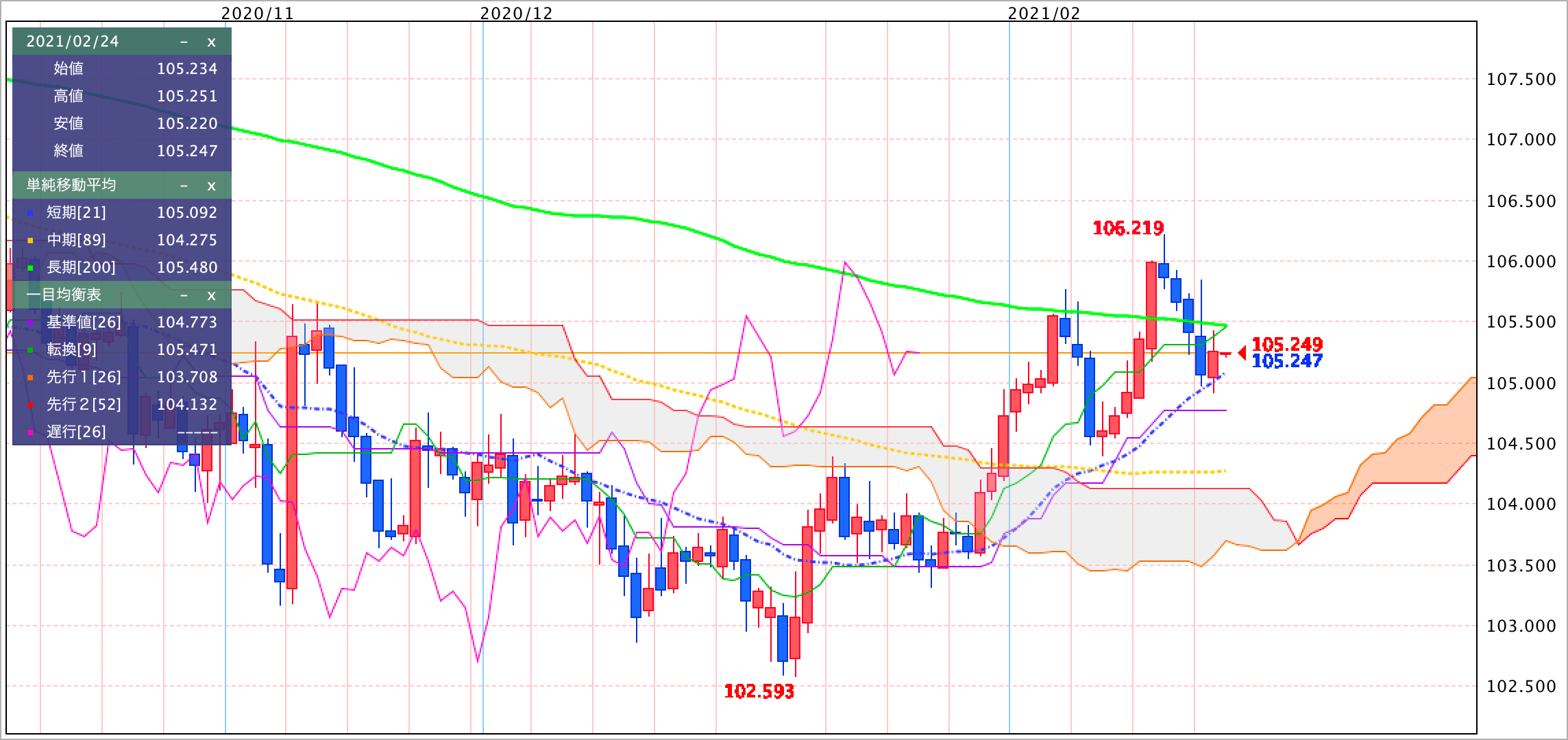The width and height of the screenshot is (1568, 740).
Task: Click the 106.000 price axis label
Action: pos(1520,262)
